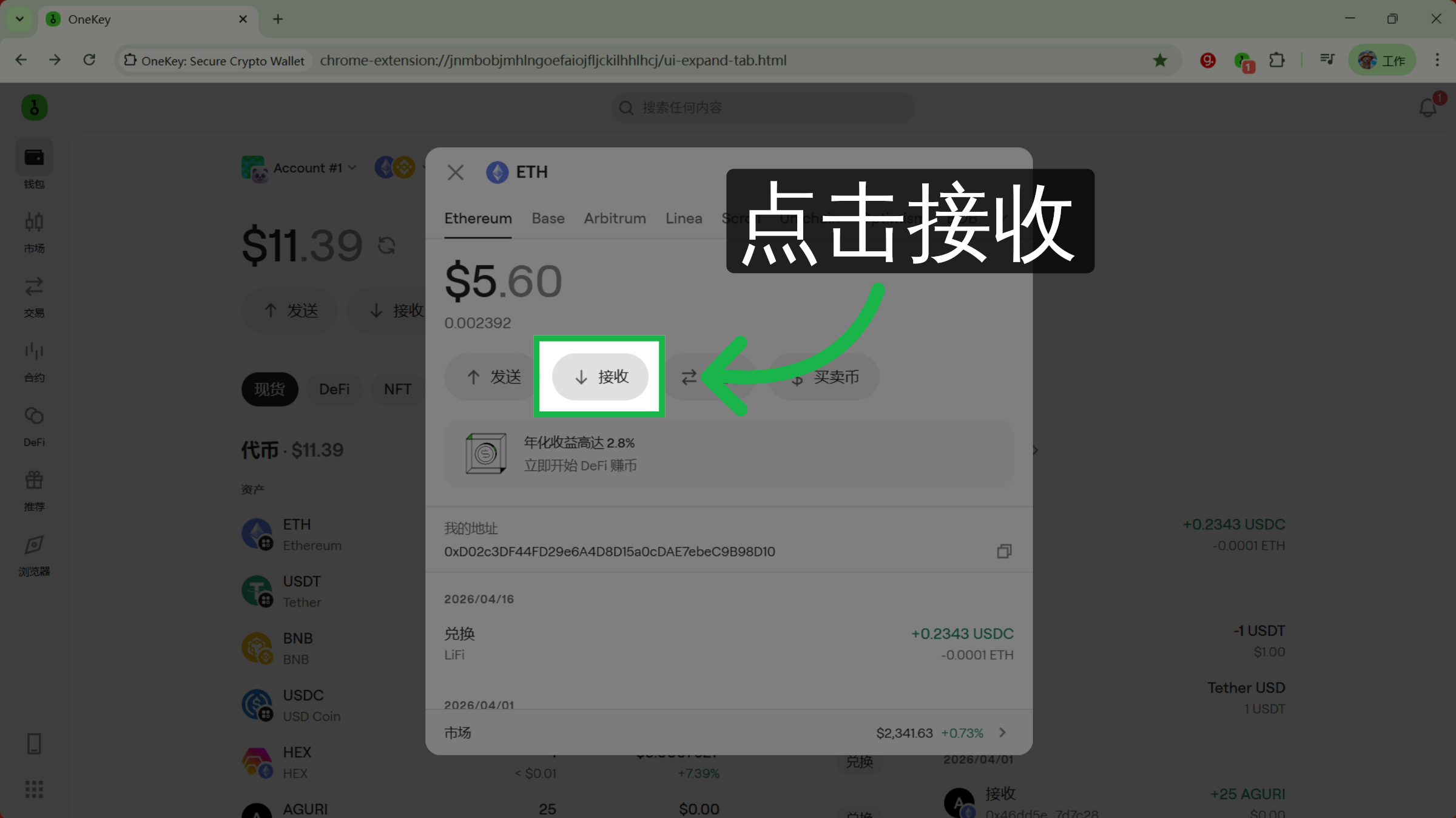1456x818 pixels.
Task: Click the search box 搜索任何内容
Action: click(x=763, y=108)
